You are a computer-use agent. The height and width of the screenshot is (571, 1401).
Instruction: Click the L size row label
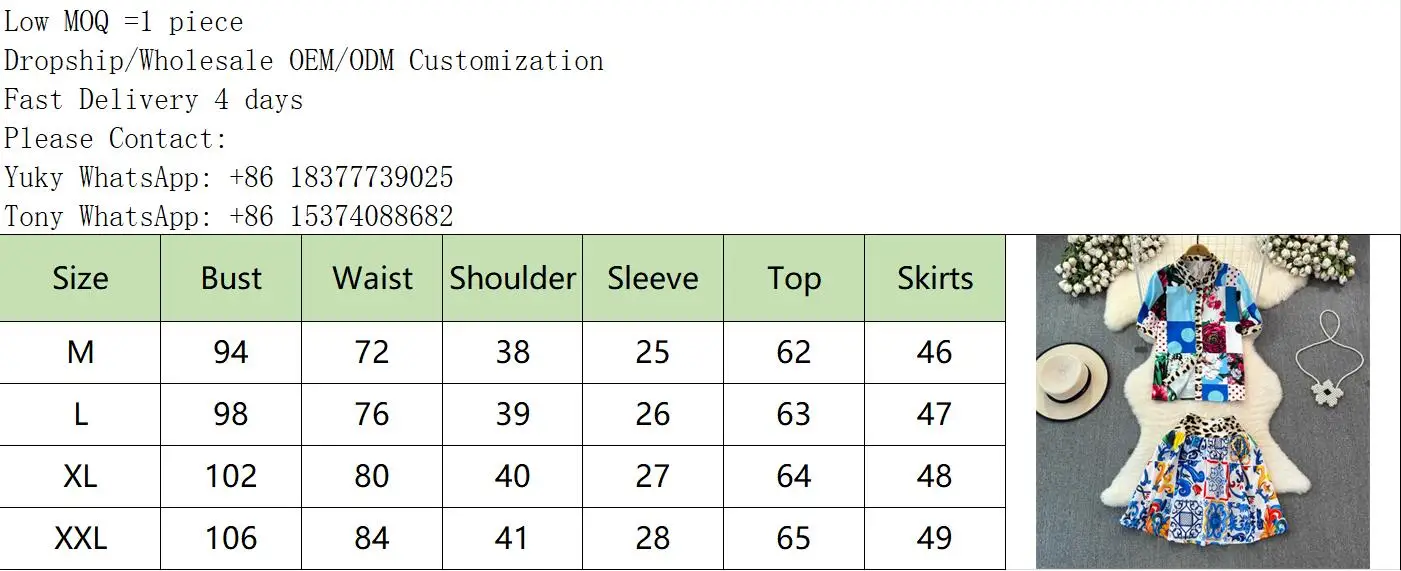click(80, 414)
